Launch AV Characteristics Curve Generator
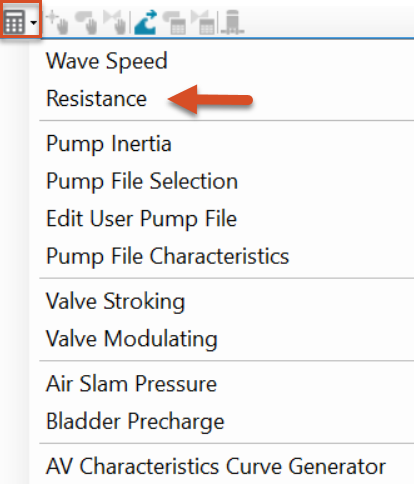 [x=216, y=466]
